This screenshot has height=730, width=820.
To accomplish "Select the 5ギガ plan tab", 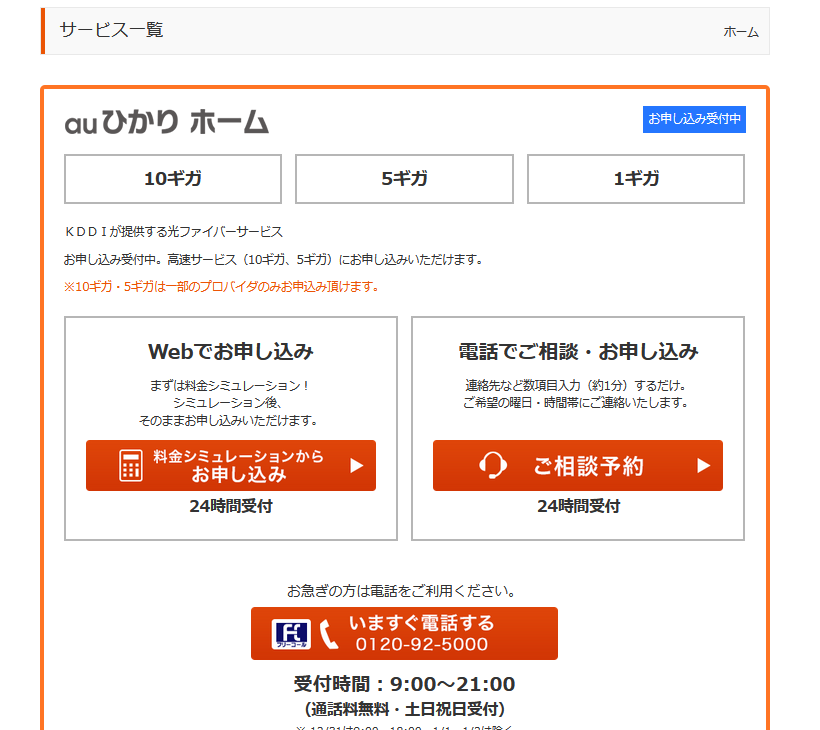I will click(404, 179).
